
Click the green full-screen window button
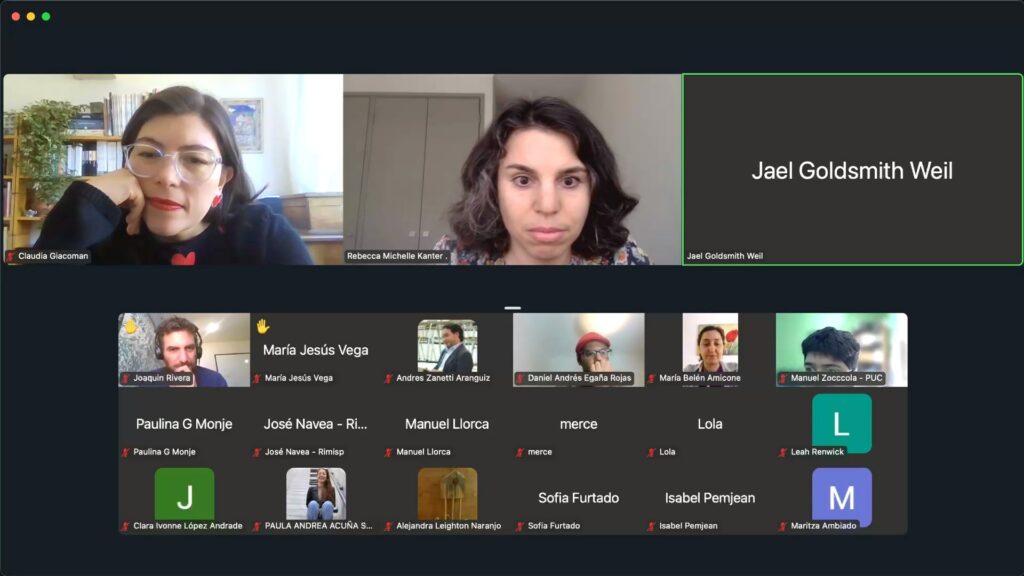pyautogui.click(x=46, y=16)
